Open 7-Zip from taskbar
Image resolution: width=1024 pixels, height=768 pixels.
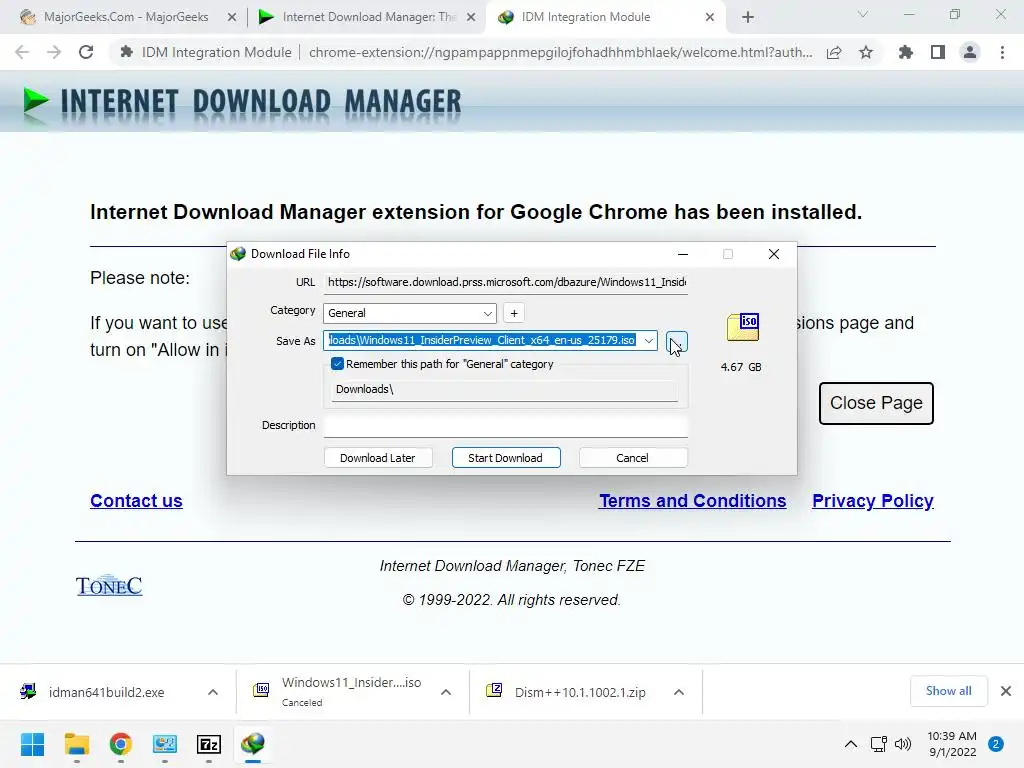click(209, 744)
